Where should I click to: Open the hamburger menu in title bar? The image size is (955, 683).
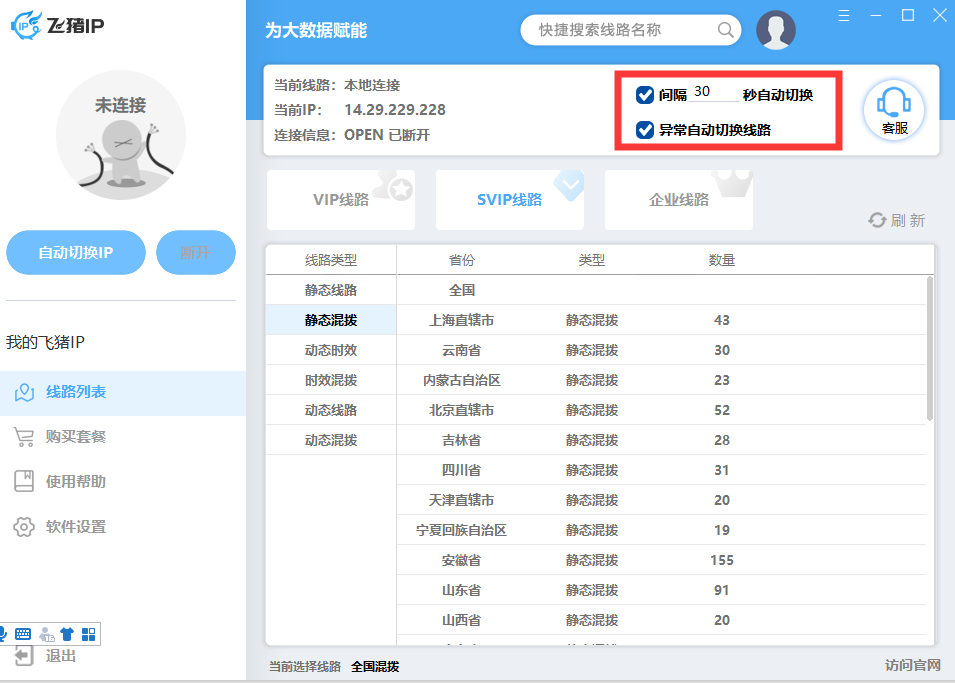pos(845,15)
